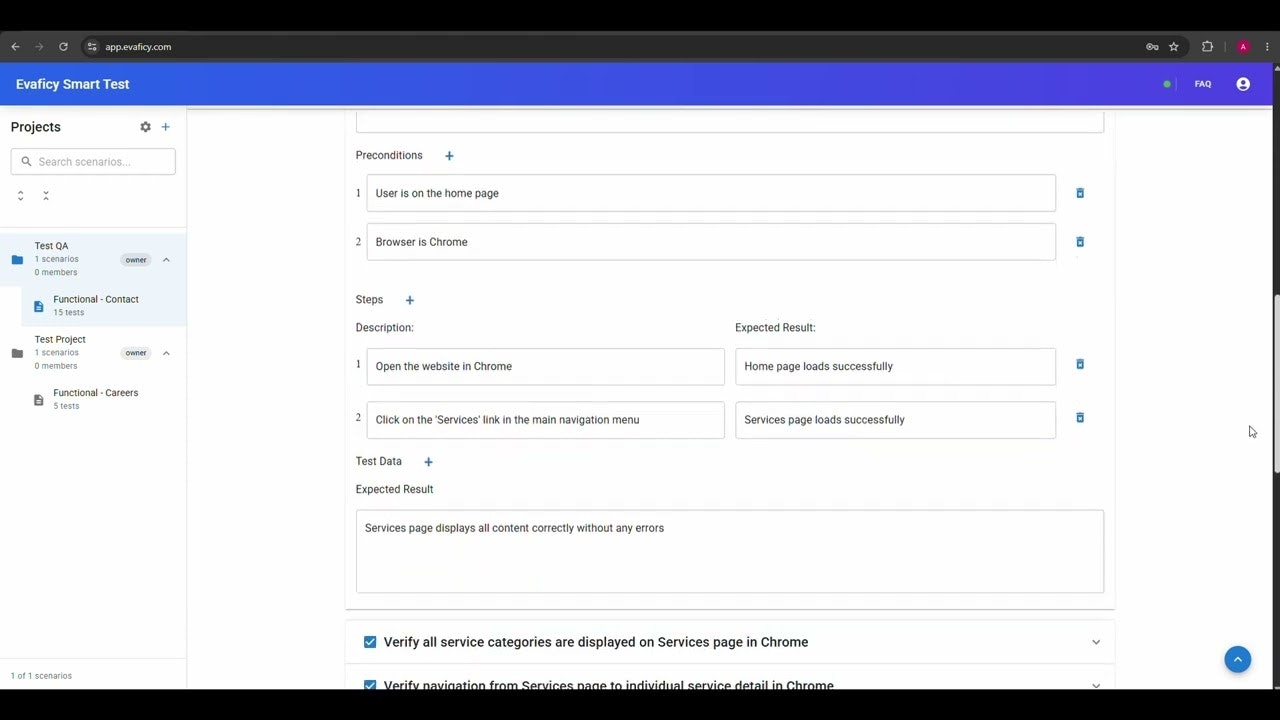
Task: Edit 'Home page loads successfully' expected result
Action: (895, 366)
